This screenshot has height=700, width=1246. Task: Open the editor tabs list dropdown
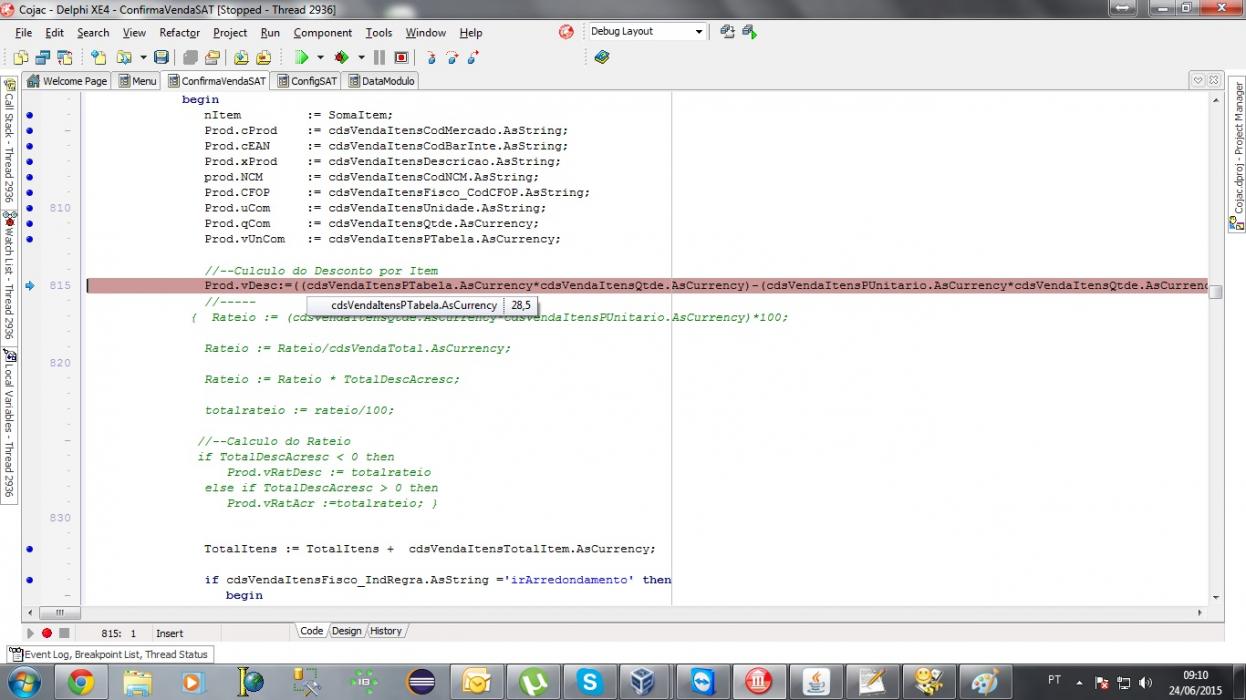(x=1197, y=80)
